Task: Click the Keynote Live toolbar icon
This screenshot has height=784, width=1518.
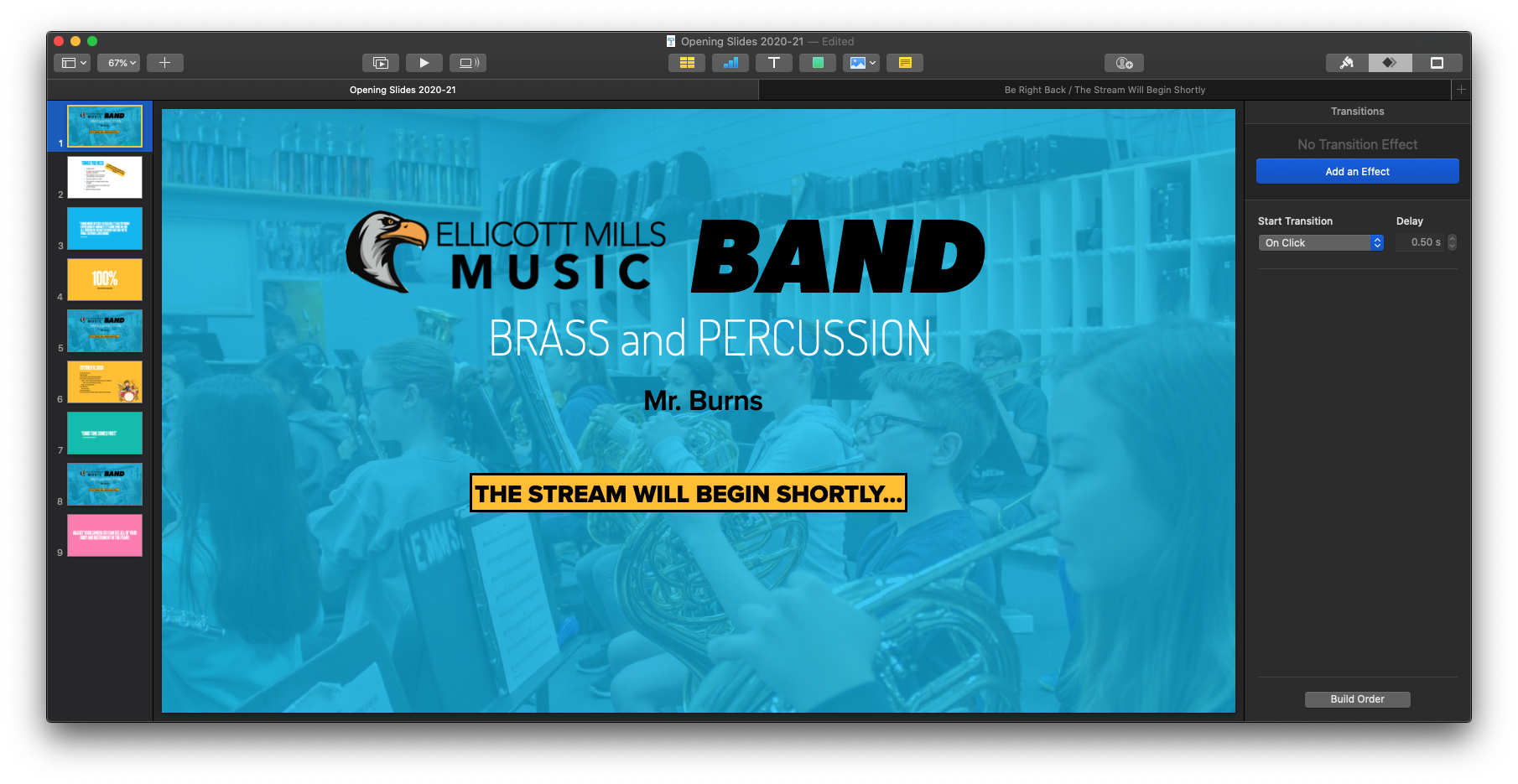Action: click(468, 63)
